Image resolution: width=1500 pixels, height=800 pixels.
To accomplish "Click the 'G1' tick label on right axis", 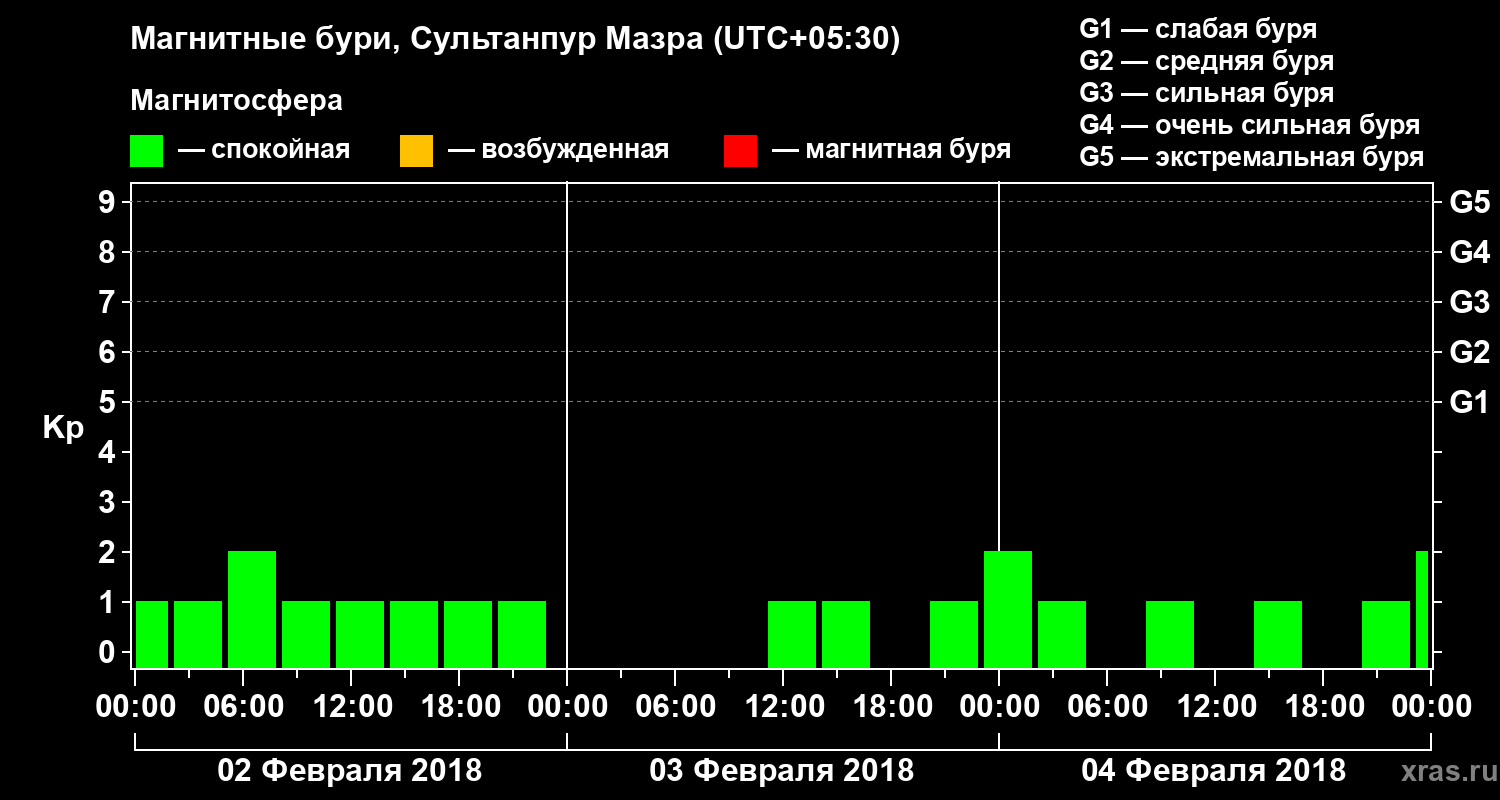I will pos(1469,403).
